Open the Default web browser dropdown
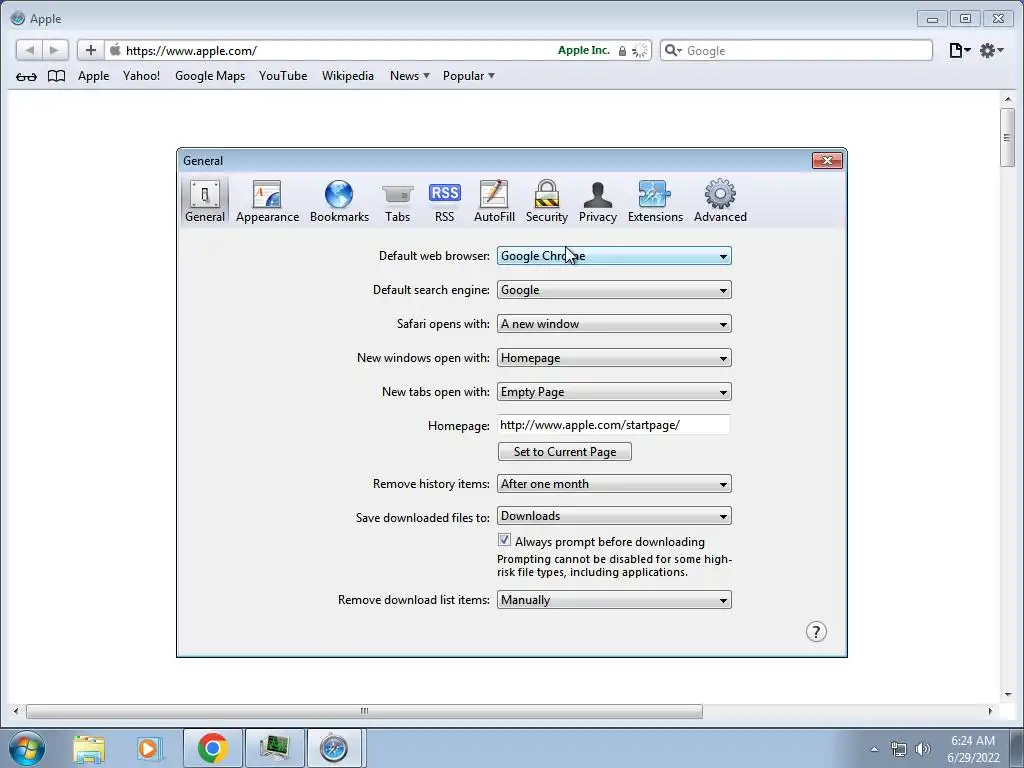The image size is (1024, 768). pos(614,256)
